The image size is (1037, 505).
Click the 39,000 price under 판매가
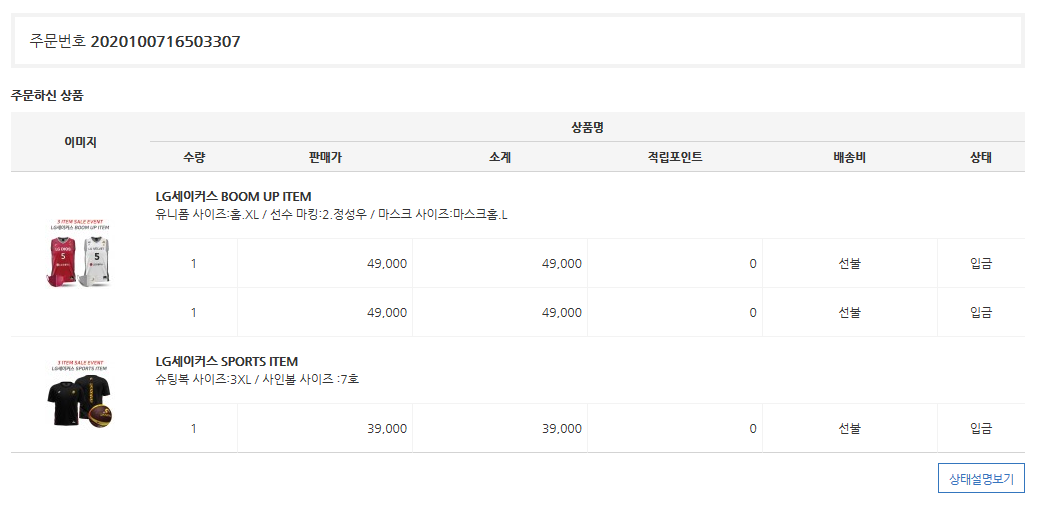click(x=387, y=428)
